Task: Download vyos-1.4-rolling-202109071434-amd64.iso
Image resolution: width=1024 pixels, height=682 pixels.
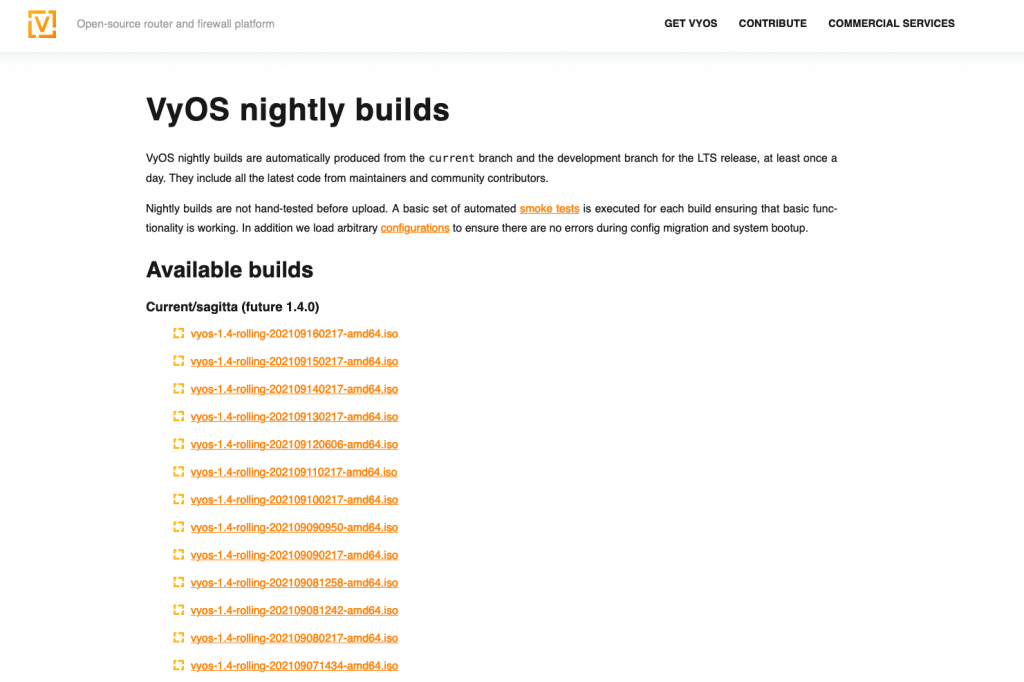Action: tap(294, 666)
